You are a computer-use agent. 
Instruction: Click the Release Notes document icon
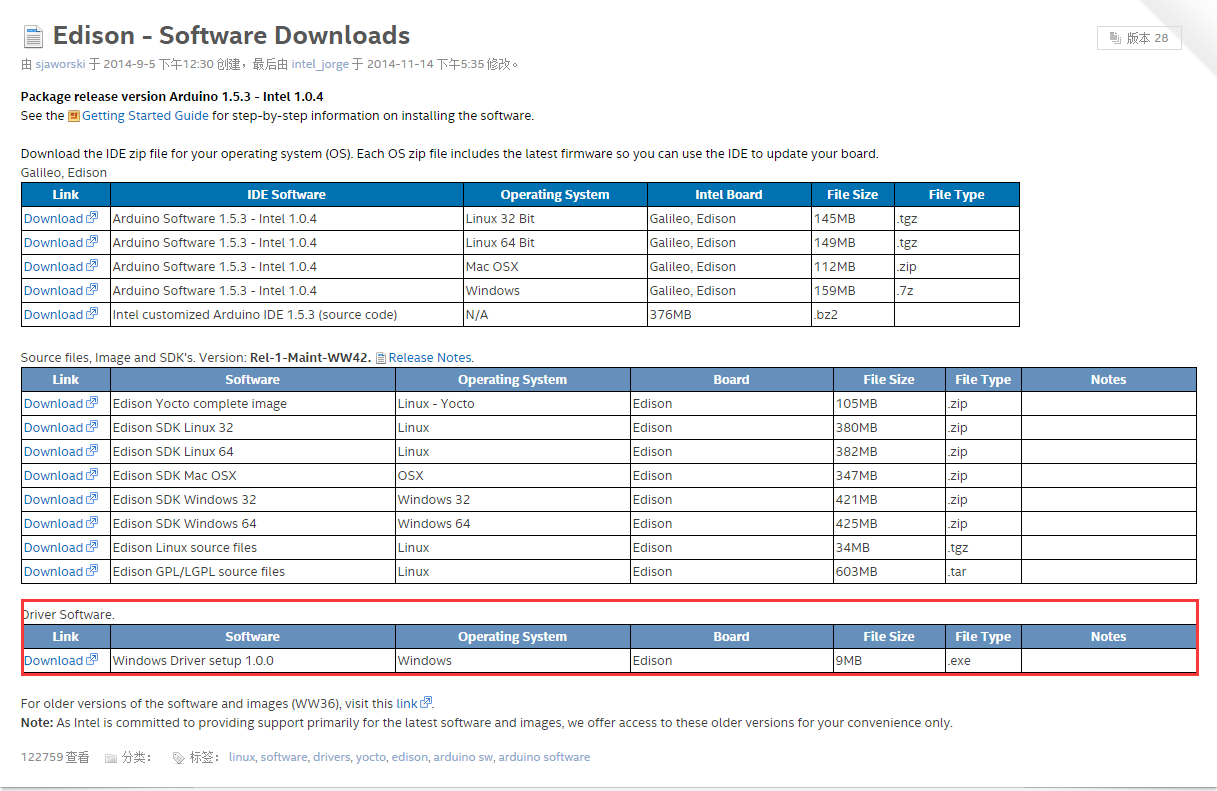tap(381, 358)
